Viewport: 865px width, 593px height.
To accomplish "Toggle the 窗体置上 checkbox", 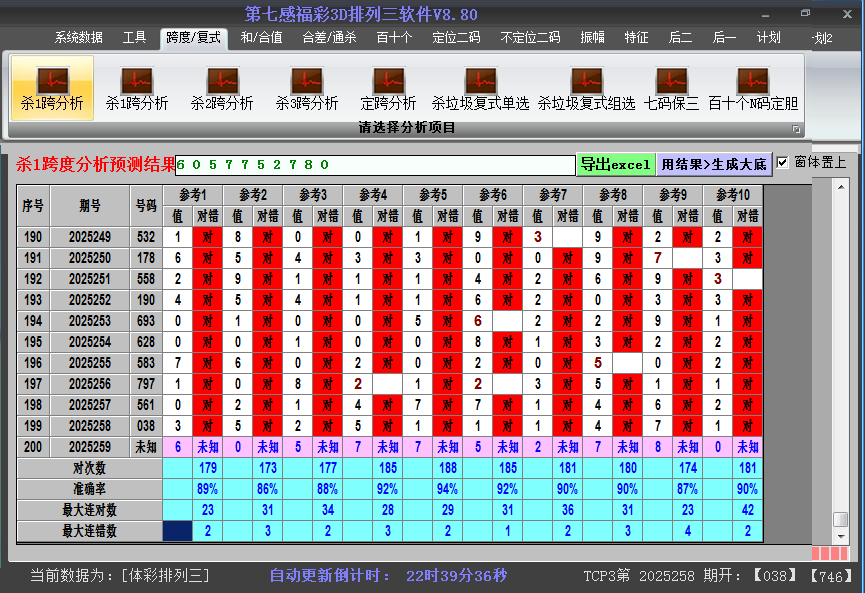I will [x=782, y=163].
